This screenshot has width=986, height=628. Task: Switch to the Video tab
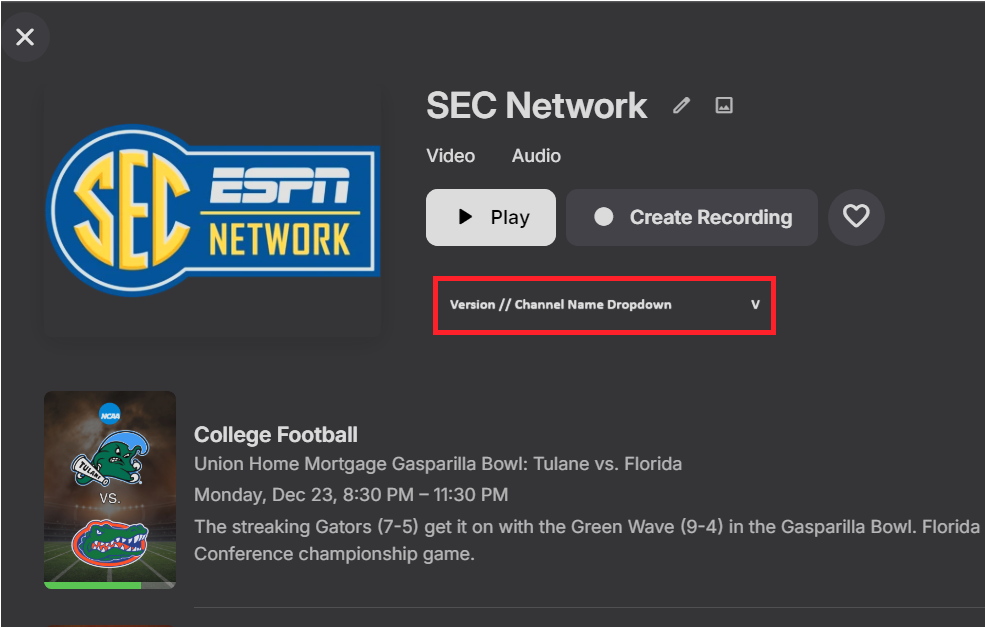[450, 156]
